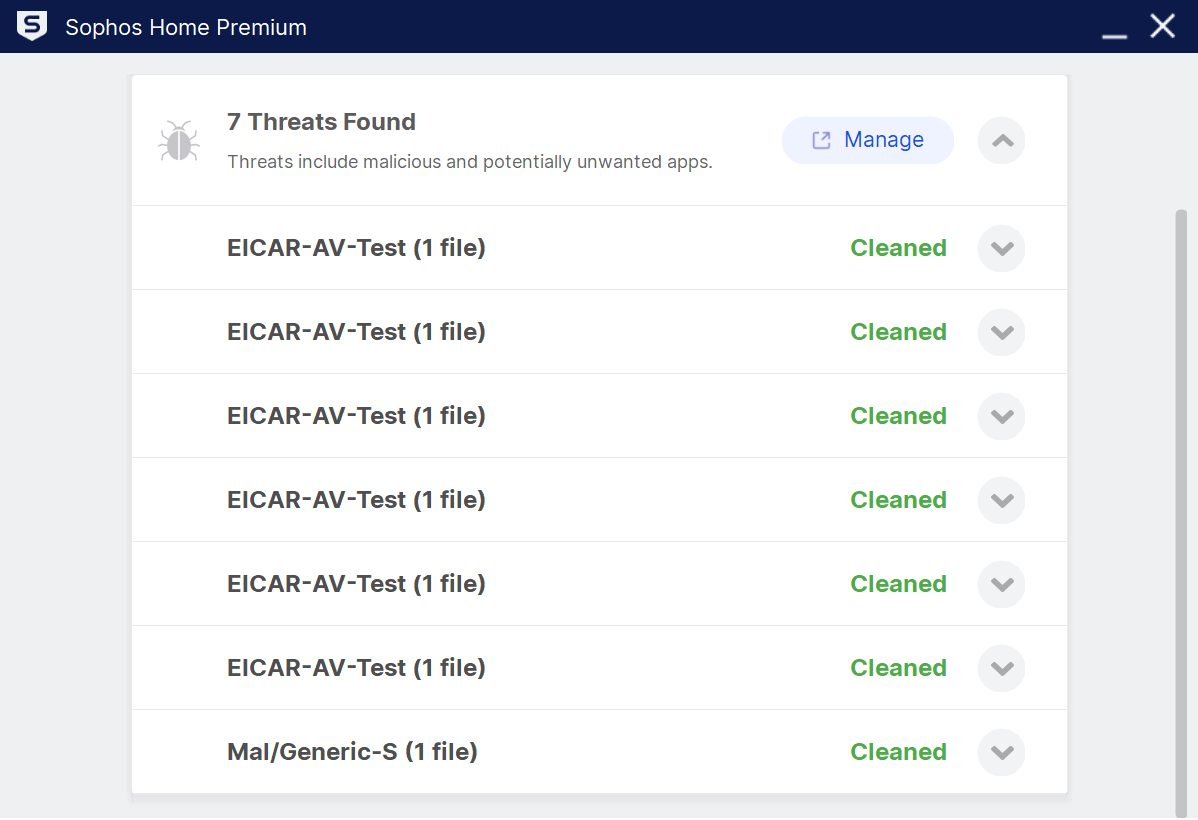Image resolution: width=1198 pixels, height=820 pixels.
Task: Select the first EICAR-AV-Test threat name
Action: (x=356, y=248)
